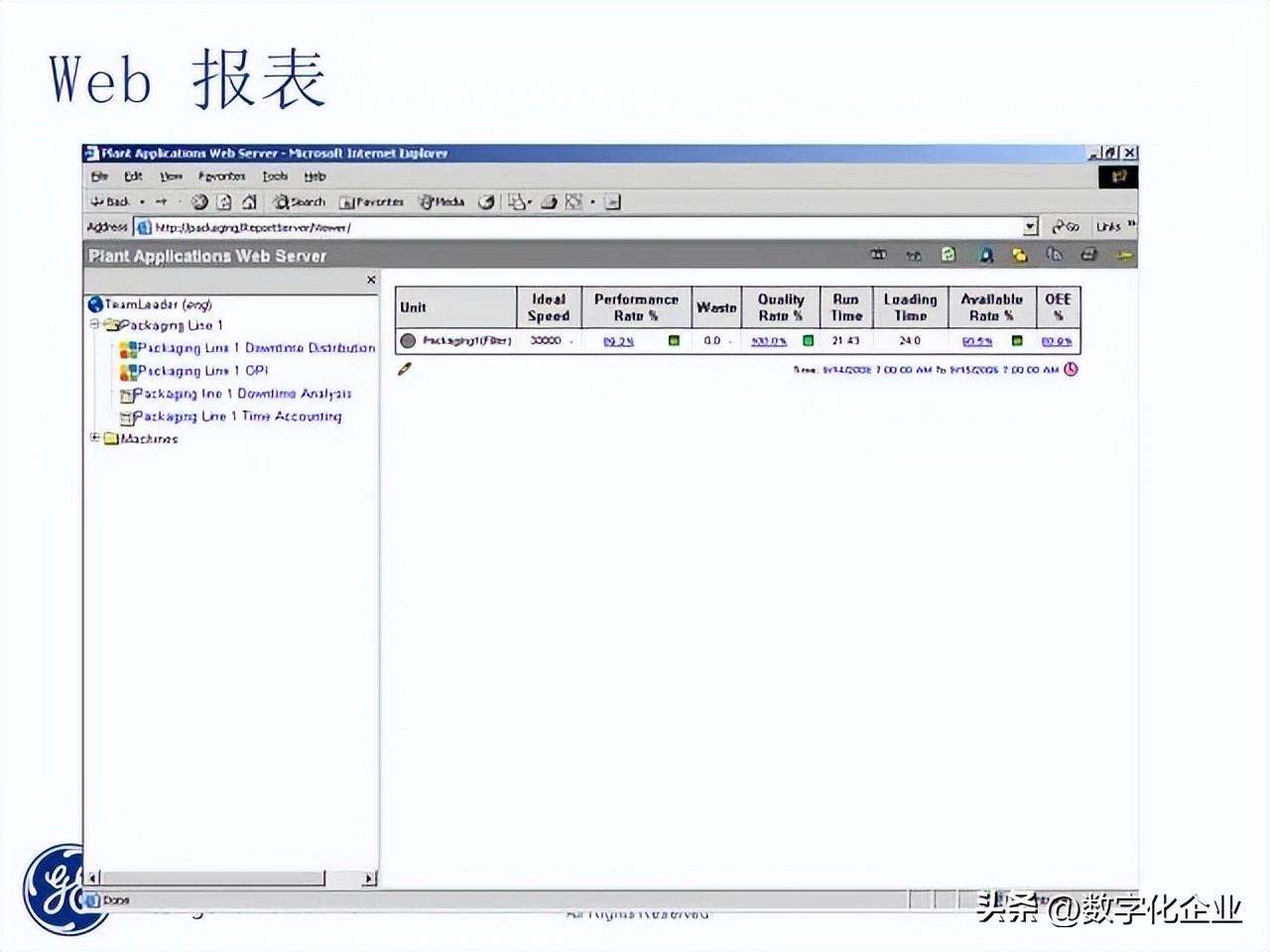
Task: Select the Machines folder in tree
Action: point(141,438)
